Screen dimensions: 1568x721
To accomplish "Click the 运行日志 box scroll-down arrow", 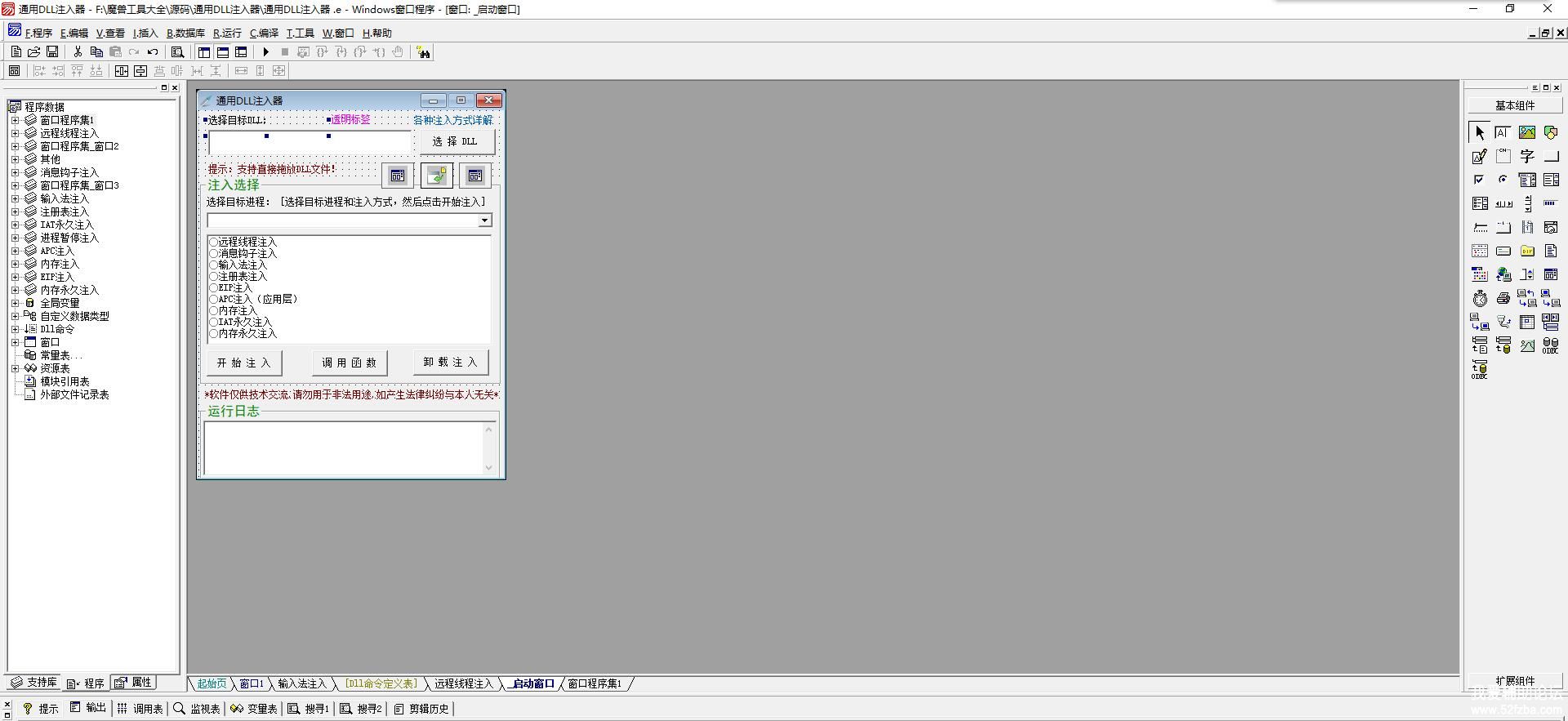I will 489,468.
